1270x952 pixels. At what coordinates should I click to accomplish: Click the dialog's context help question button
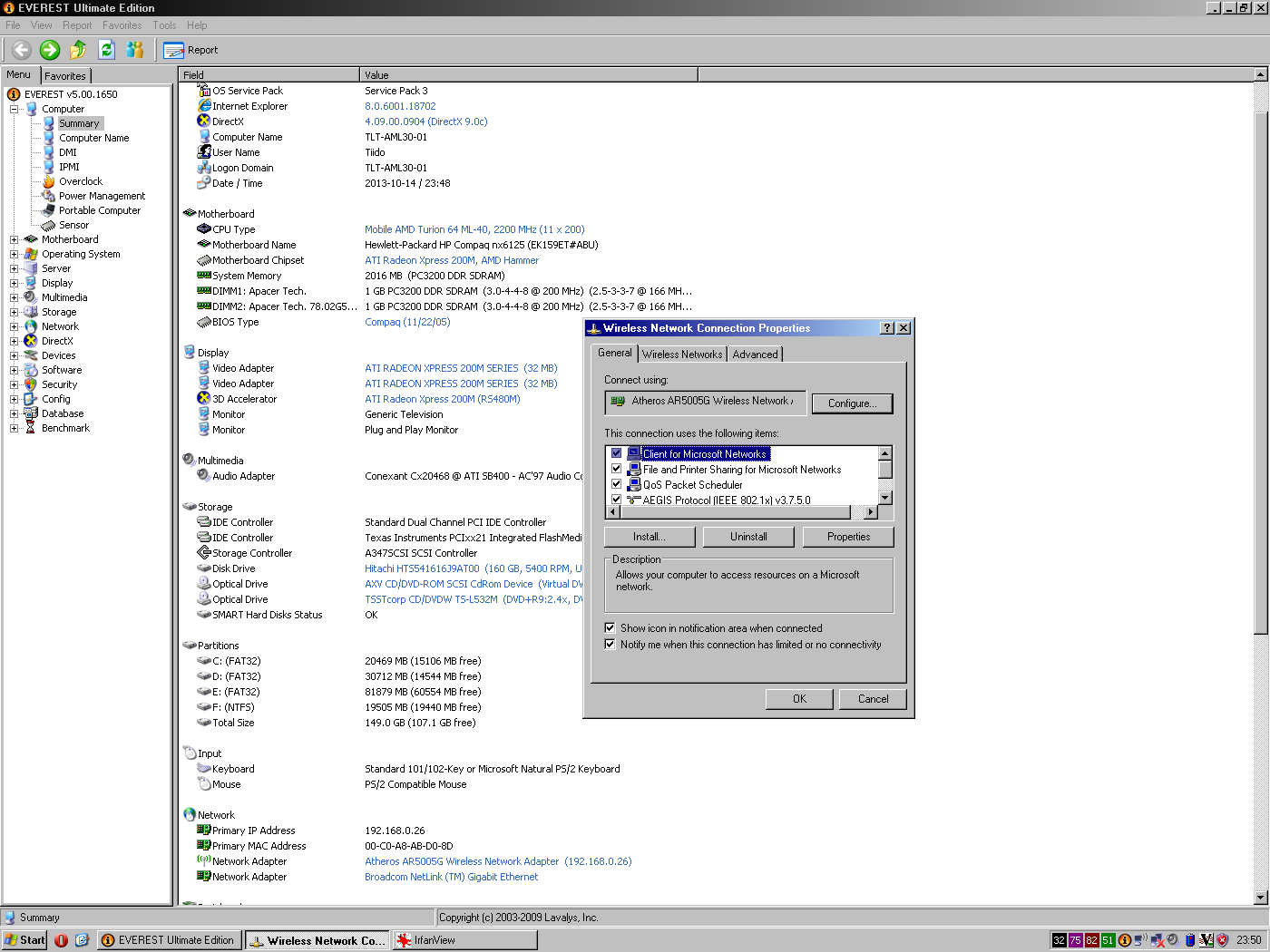(x=887, y=328)
